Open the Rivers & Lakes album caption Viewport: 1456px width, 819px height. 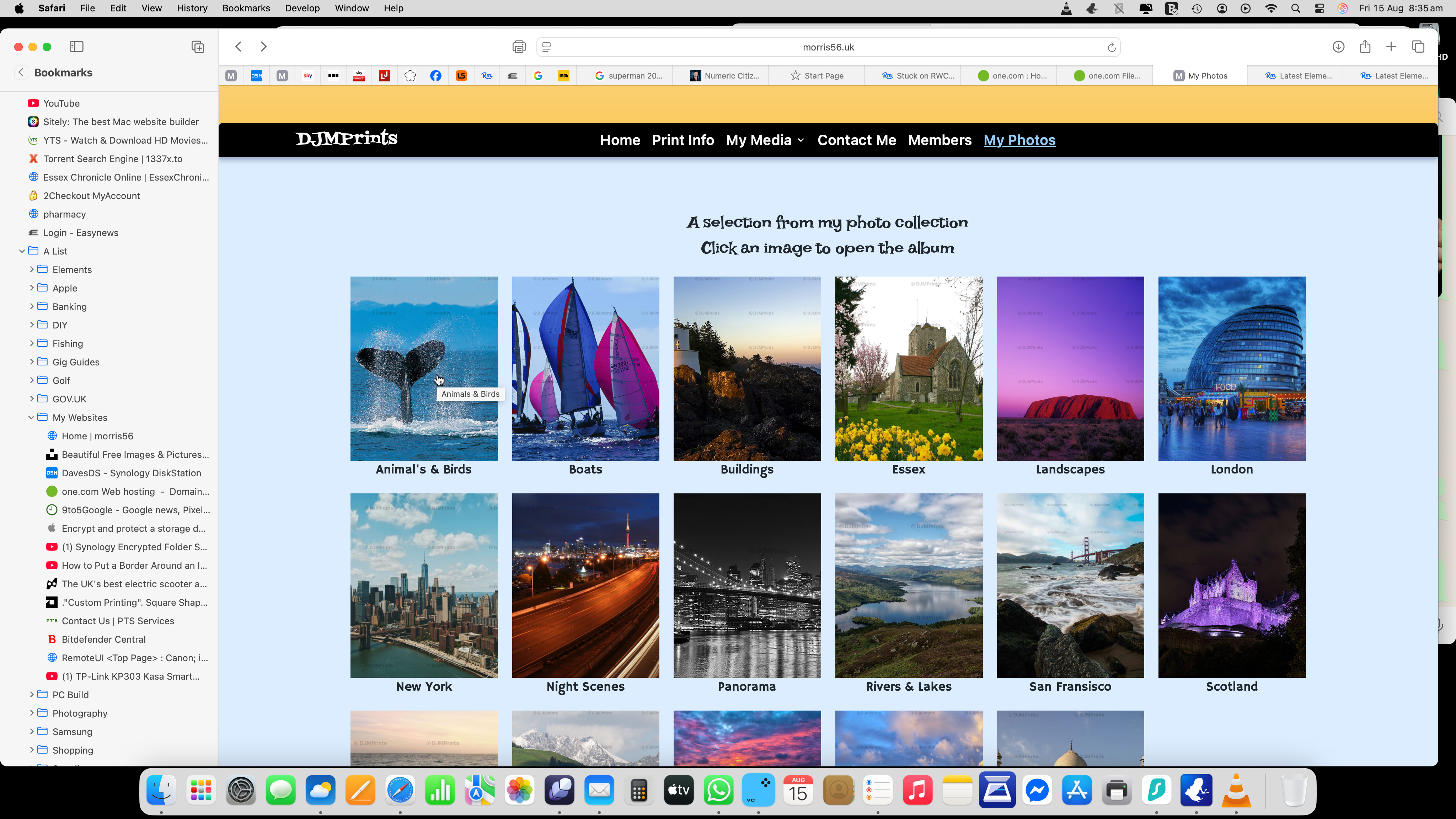pyautogui.click(x=909, y=687)
